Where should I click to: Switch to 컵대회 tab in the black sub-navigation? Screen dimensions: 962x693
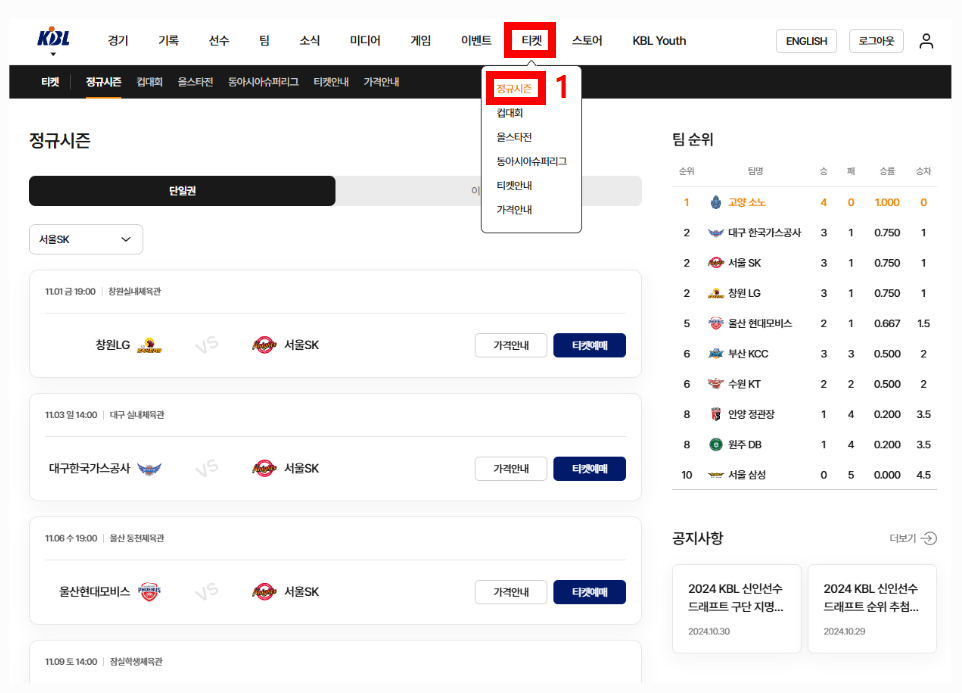(149, 82)
